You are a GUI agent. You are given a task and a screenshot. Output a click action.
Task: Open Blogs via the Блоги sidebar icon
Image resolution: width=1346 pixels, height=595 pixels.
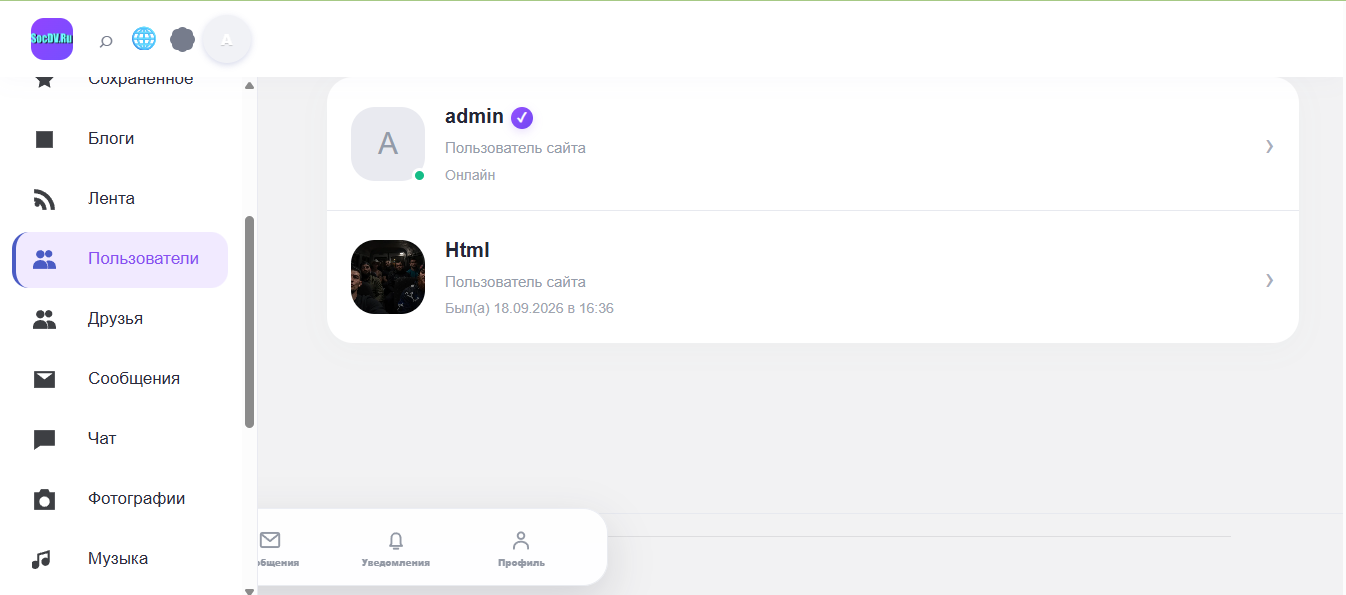click(x=44, y=139)
